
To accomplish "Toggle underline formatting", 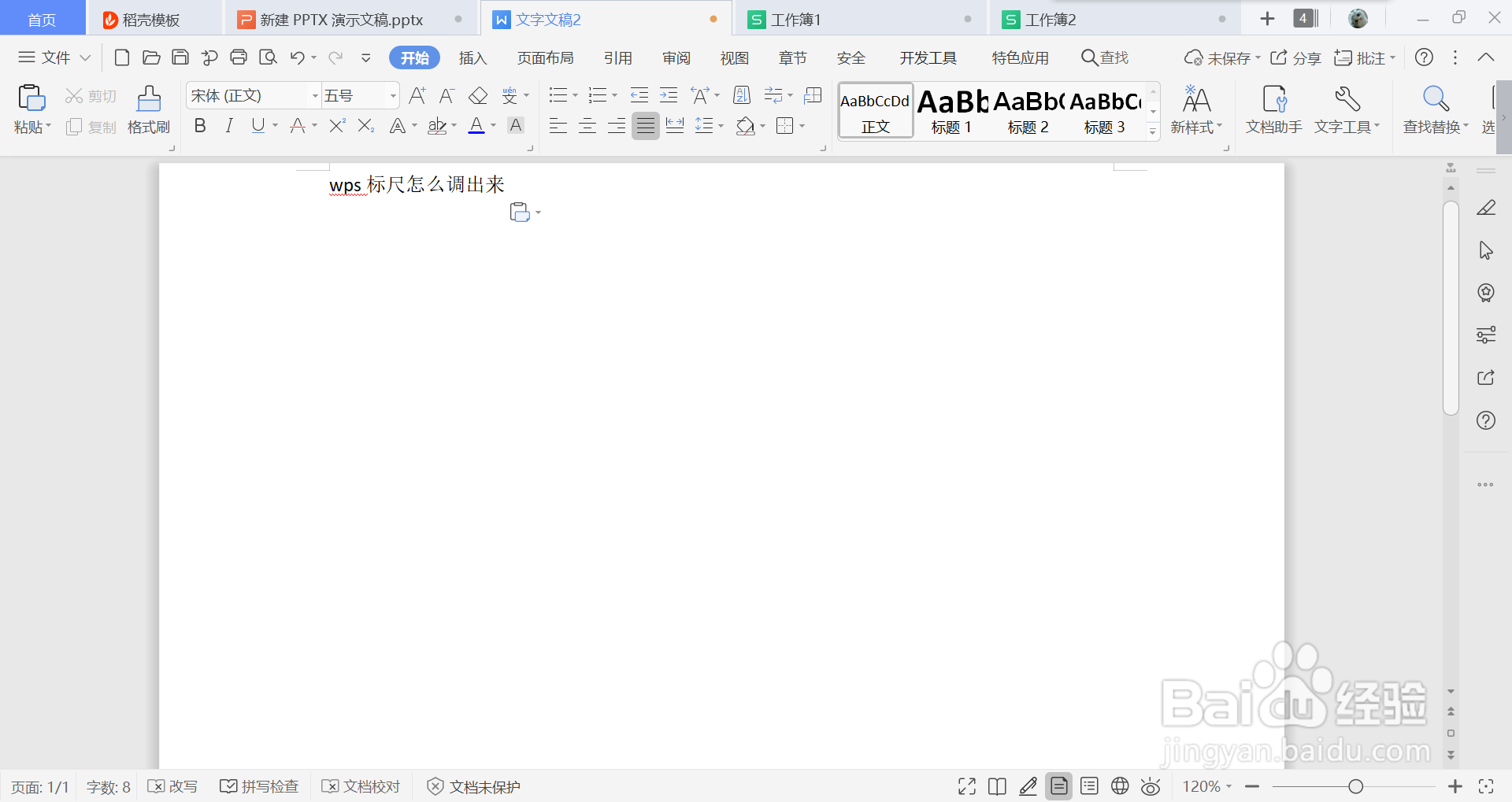I will [258, 125].
